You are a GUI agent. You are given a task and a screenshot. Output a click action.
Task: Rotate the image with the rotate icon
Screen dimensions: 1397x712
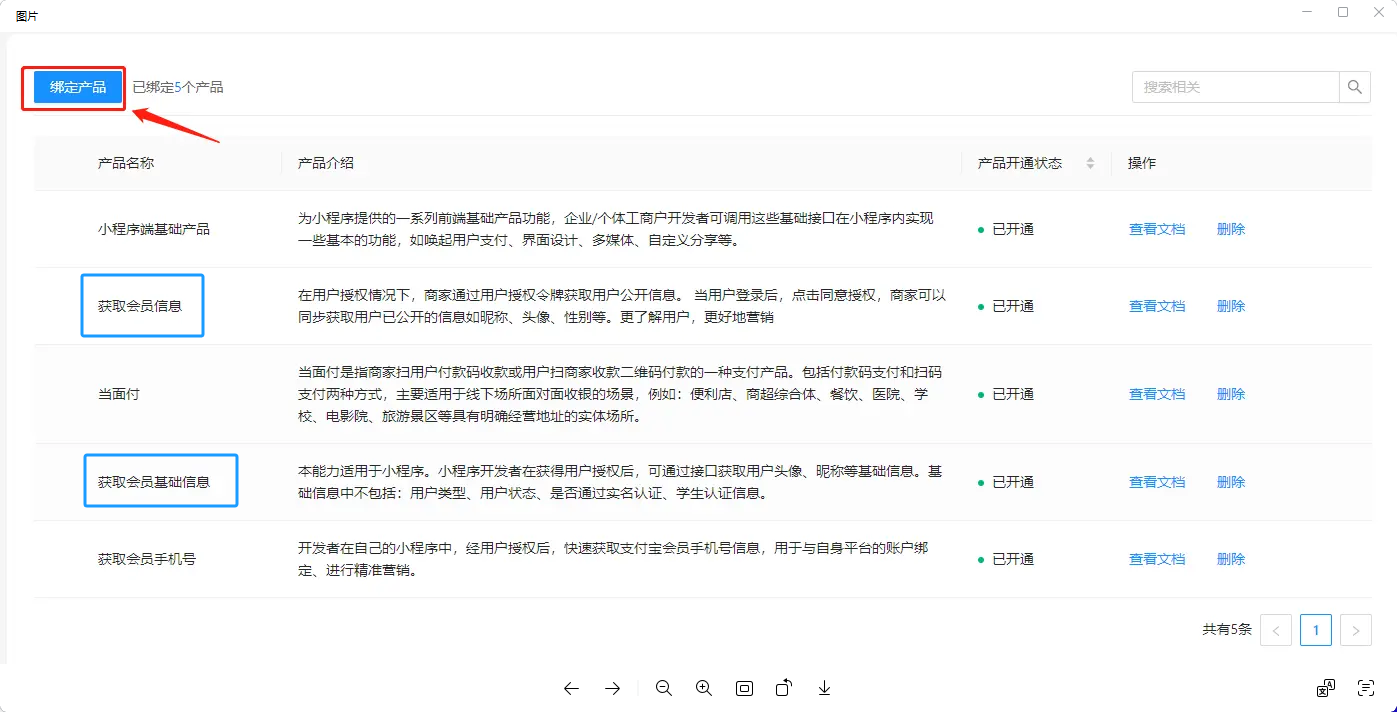point(784,688)
